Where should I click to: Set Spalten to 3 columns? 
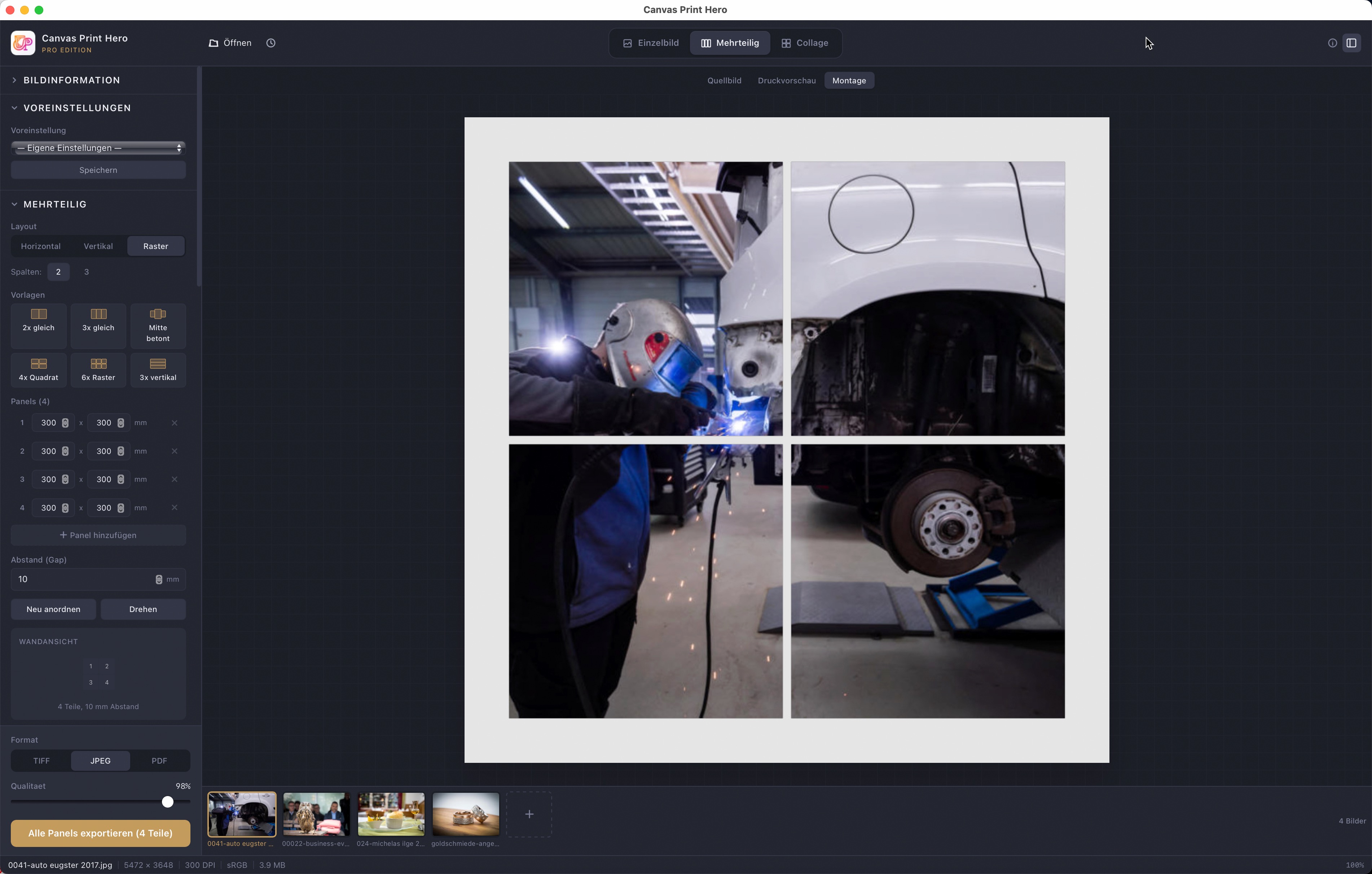pos(87,272)
